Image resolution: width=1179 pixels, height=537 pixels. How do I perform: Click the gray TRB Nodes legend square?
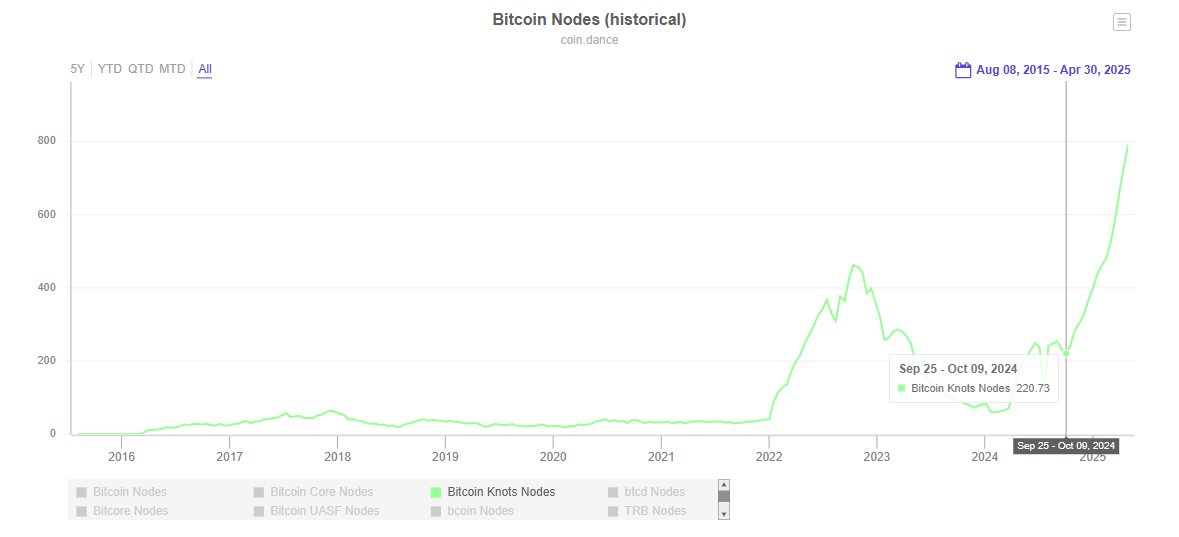coord(613,511)
